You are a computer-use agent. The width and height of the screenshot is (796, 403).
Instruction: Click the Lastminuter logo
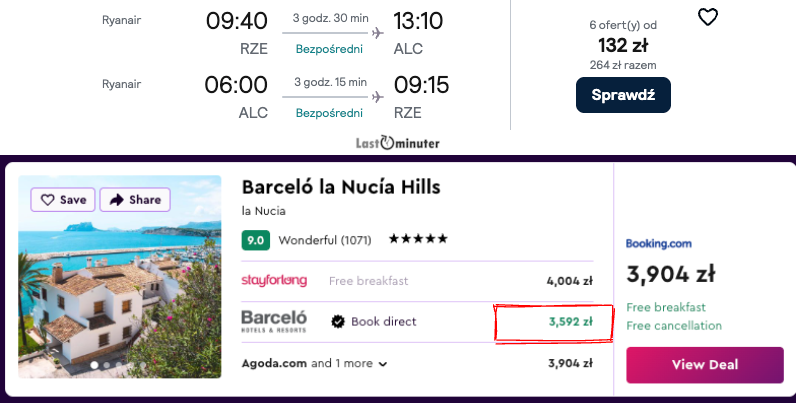397,143
